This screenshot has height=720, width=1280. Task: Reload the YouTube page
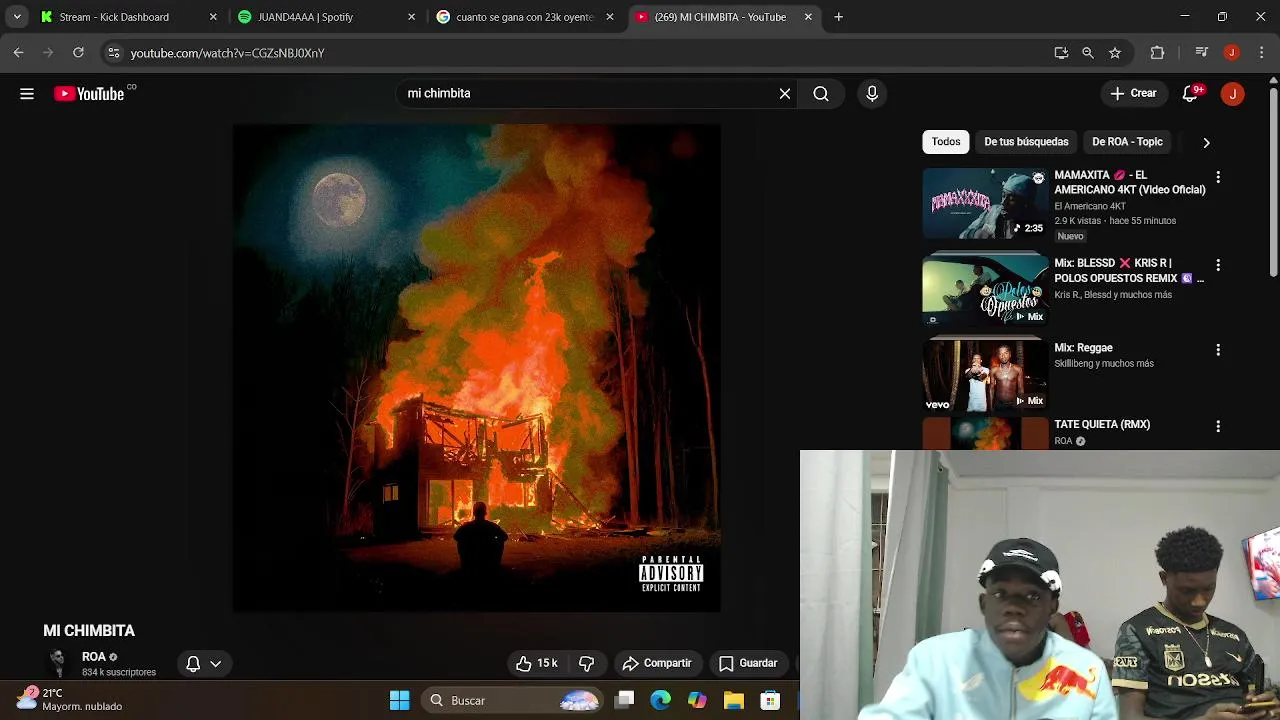pos(78,53)
